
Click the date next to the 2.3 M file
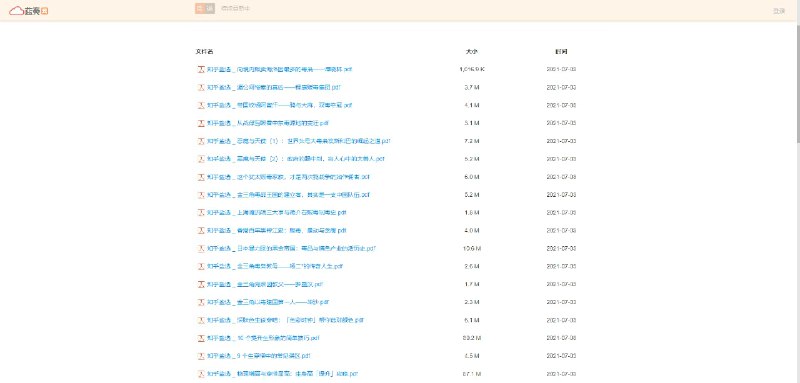coord(561,302)
